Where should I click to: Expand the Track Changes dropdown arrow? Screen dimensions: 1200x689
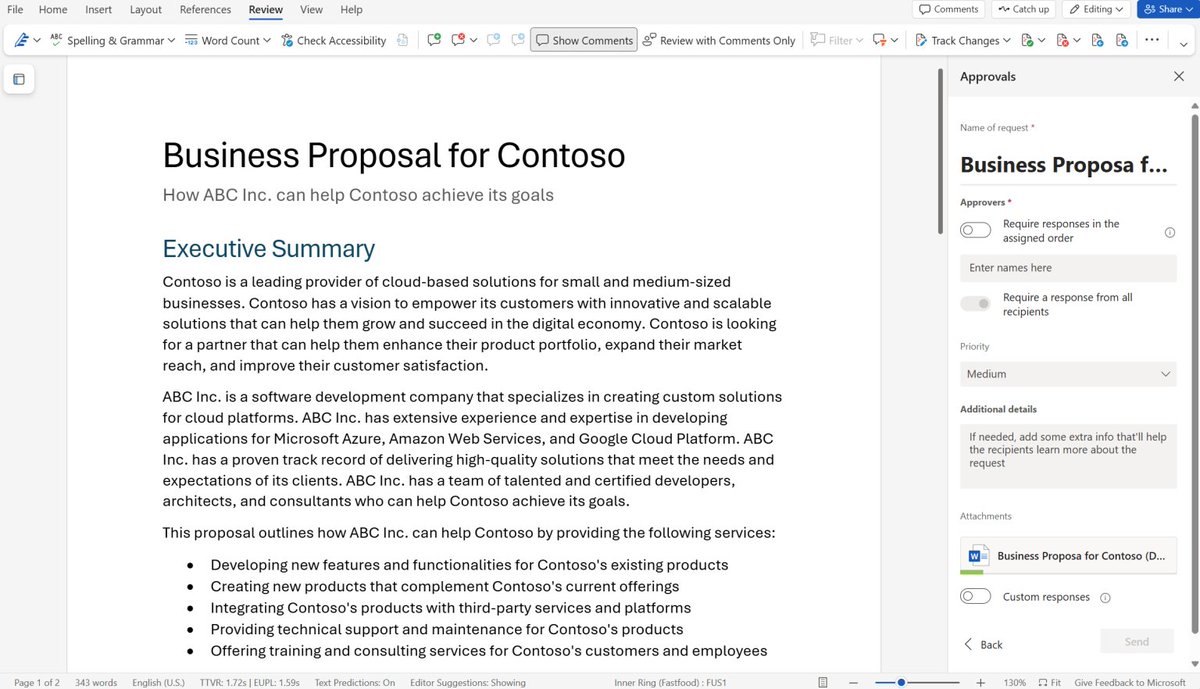(x=1006, y=40)
